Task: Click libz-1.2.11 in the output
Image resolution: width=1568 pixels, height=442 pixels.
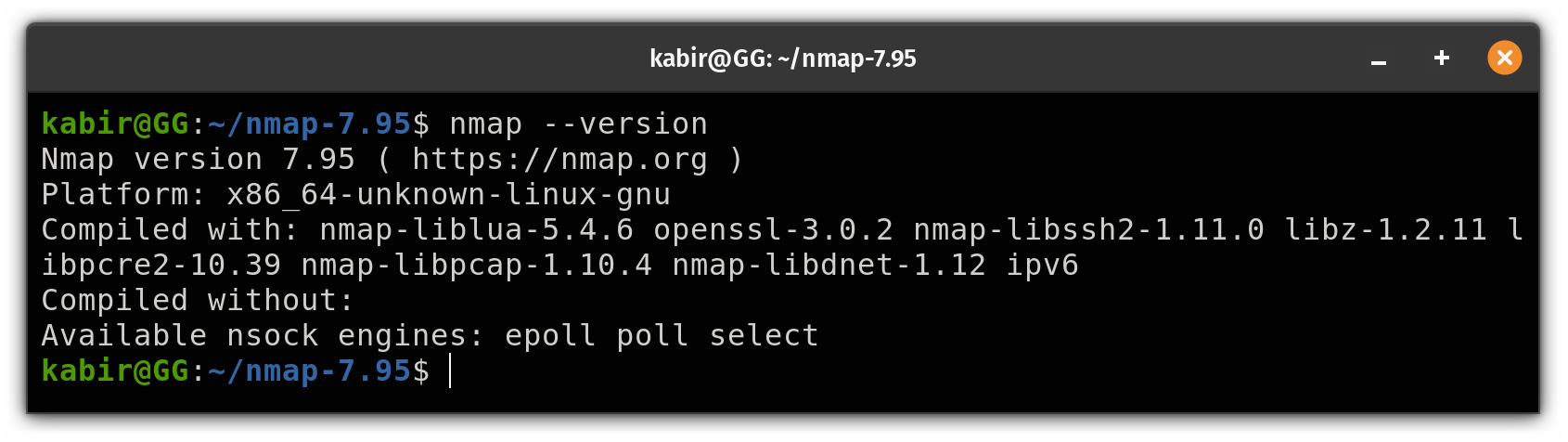Action: click(x=1385, y=229)
